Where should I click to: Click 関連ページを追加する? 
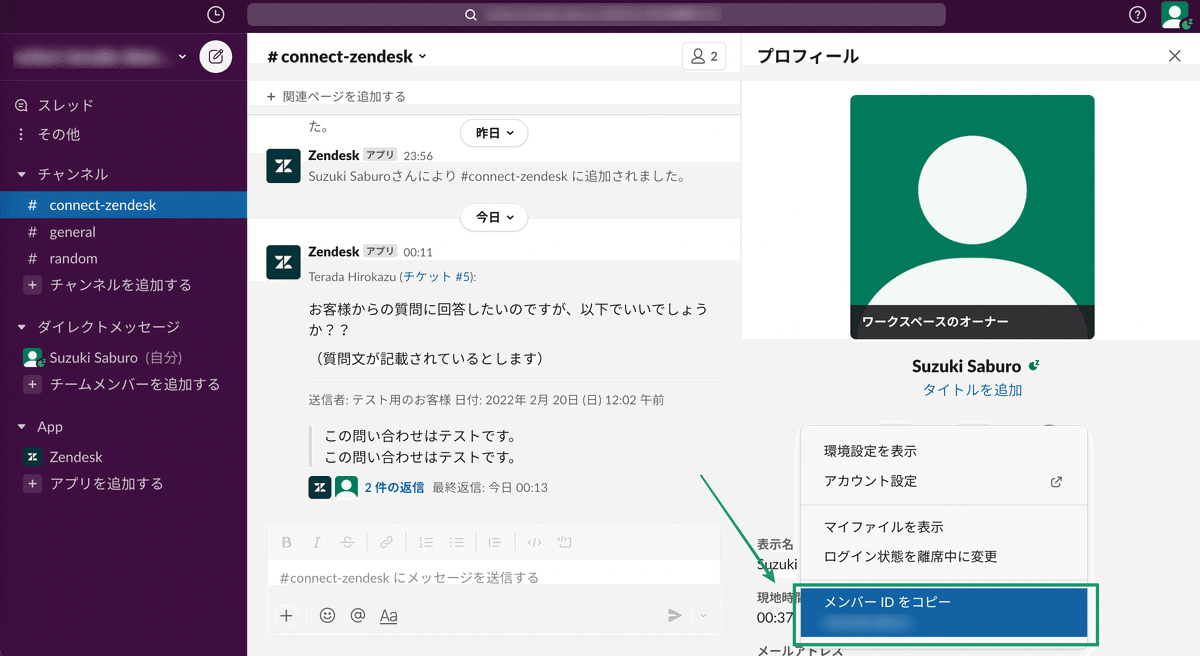pyautogui.click(x=336, y=97)
